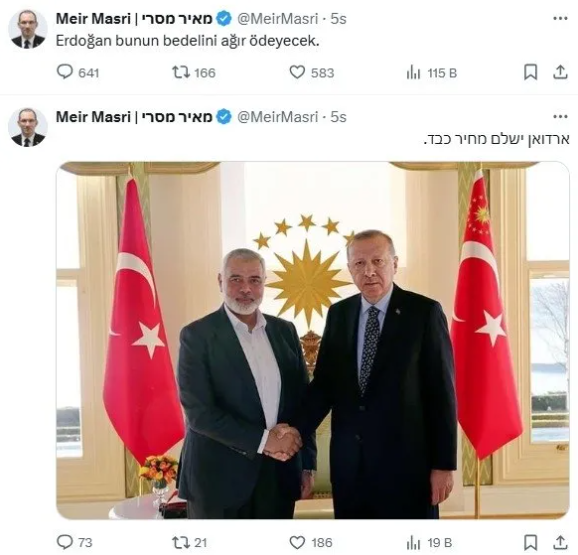Screen dimensions: 578x555
Task: Open more options menu on Hebrew tweet
Action: pyautogui.click(x=560, y=117)
